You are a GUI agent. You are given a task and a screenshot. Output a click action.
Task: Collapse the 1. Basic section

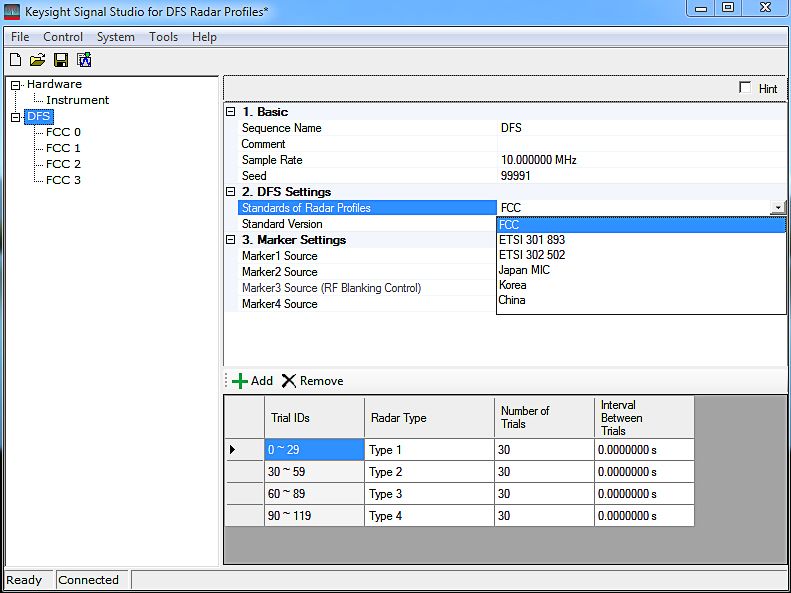pos(231,112)
